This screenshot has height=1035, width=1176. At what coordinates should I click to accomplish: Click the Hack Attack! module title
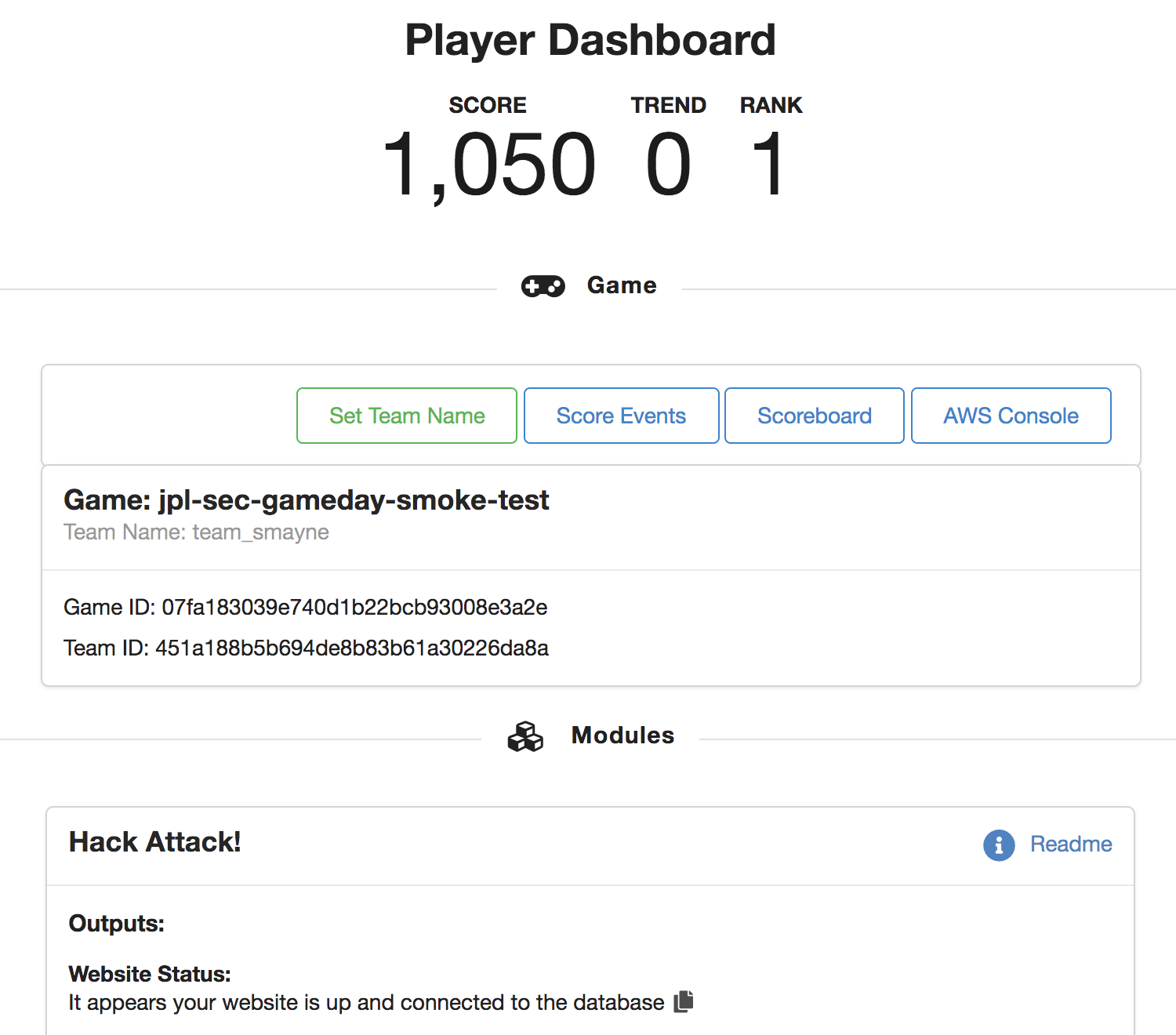(x=154, y=842)
